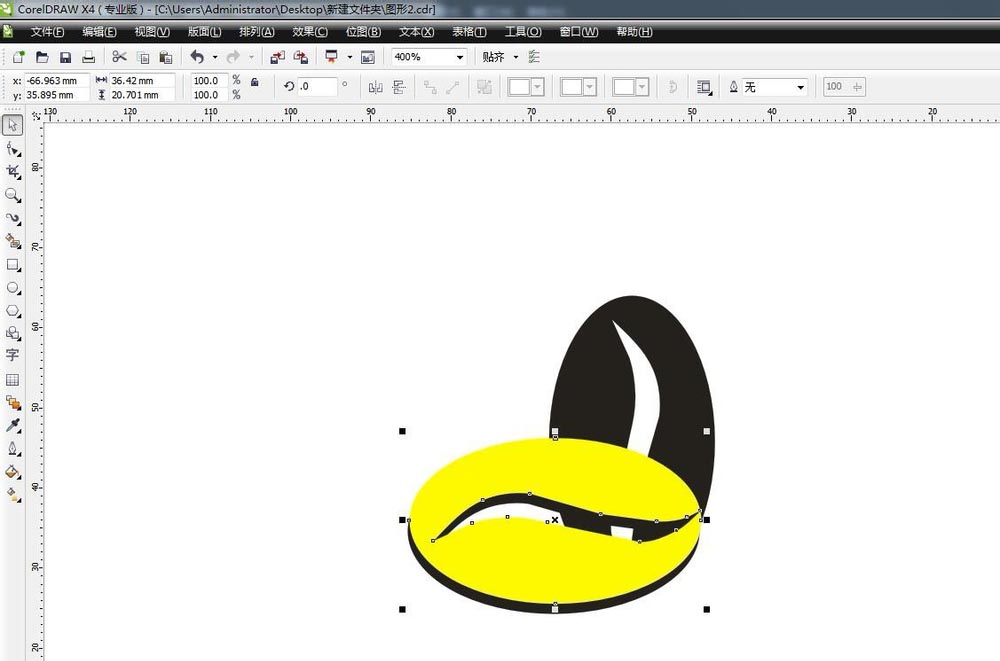1000x661 pixels.
Task: Select the Table tool
Action: (13, 380)
